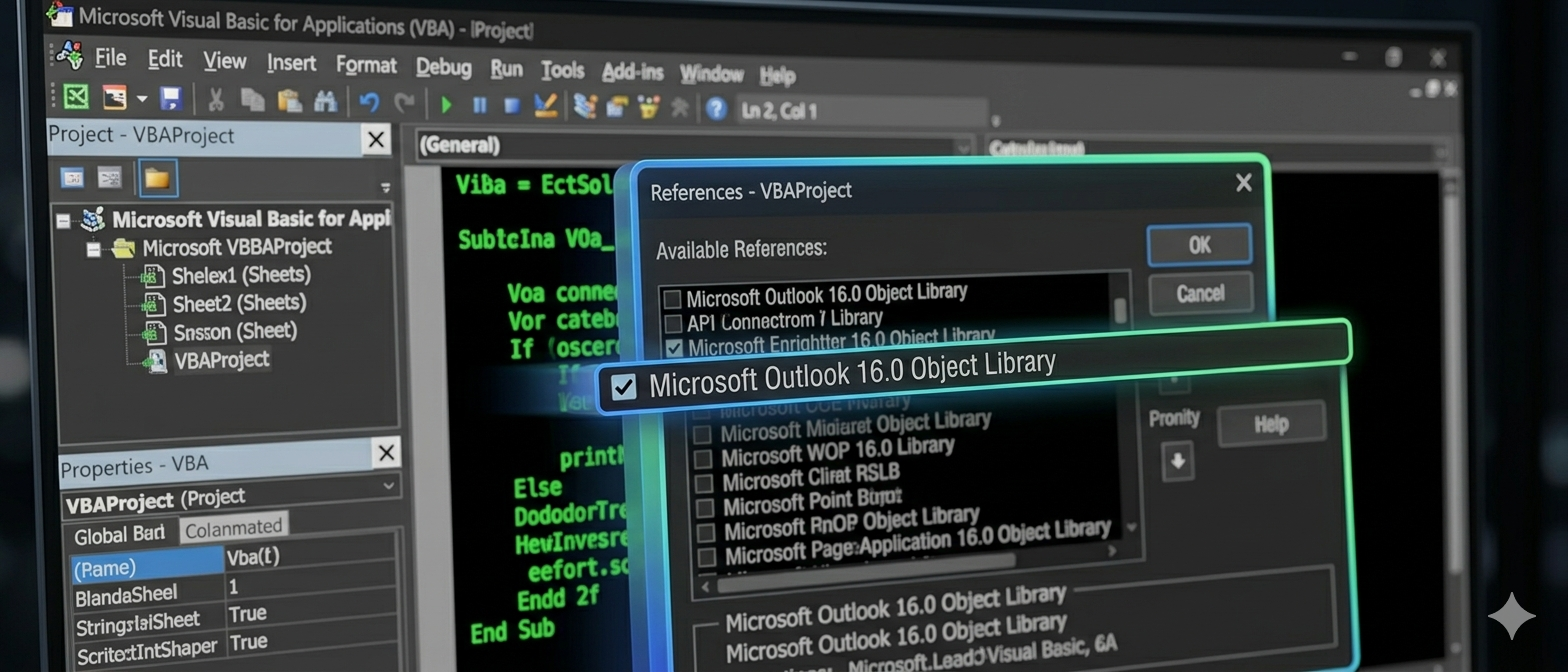Save the project with the floppy icon
The width and height of the screenshot is (1568, 672).
click(x=171, y=98)
